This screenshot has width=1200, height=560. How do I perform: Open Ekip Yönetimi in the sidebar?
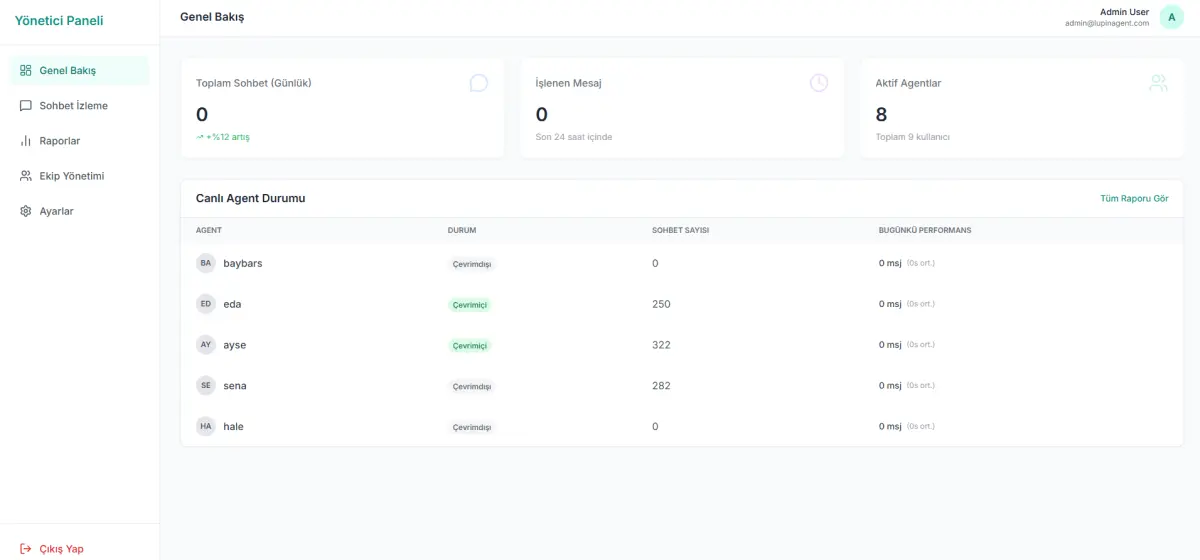coord(80,176)
